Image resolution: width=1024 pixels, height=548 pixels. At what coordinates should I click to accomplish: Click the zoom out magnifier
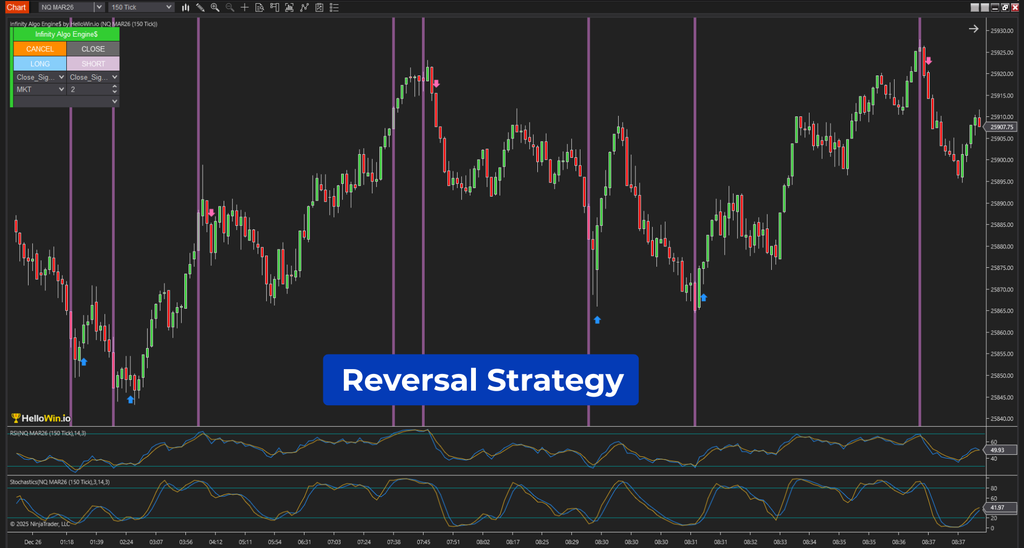(x=230, y=7)
